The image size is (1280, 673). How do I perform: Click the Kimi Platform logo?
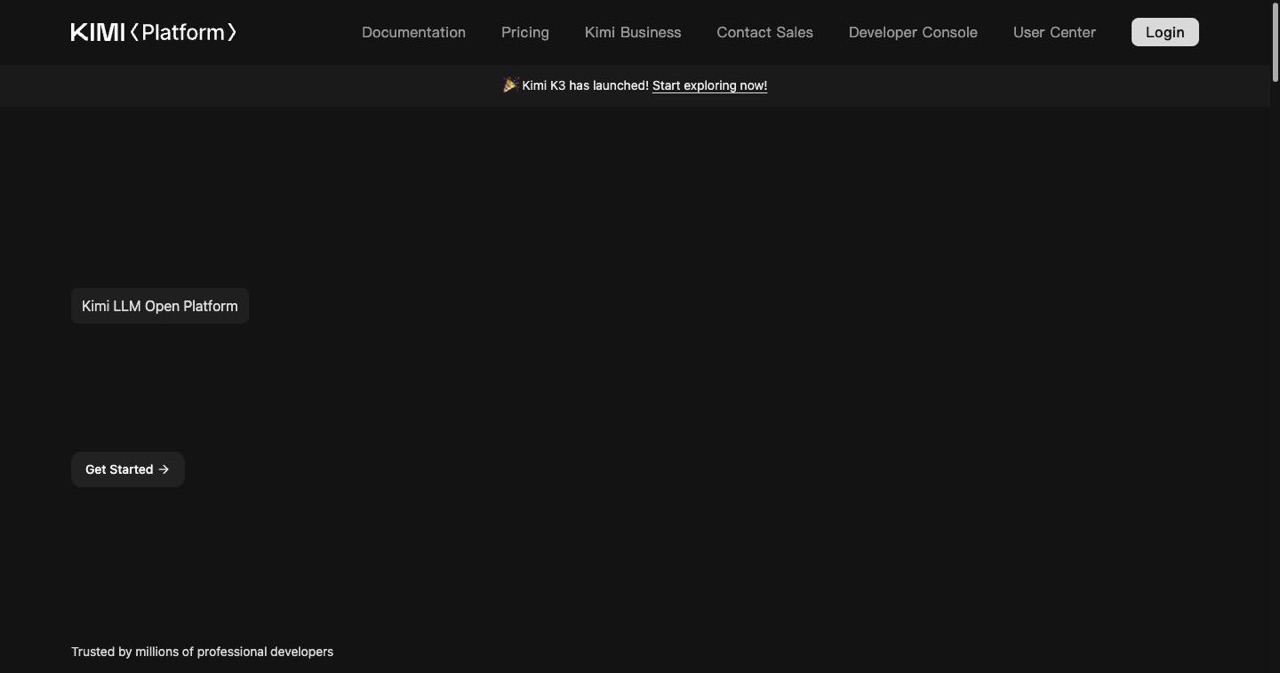pyautogui.click(x=154, y=32)
